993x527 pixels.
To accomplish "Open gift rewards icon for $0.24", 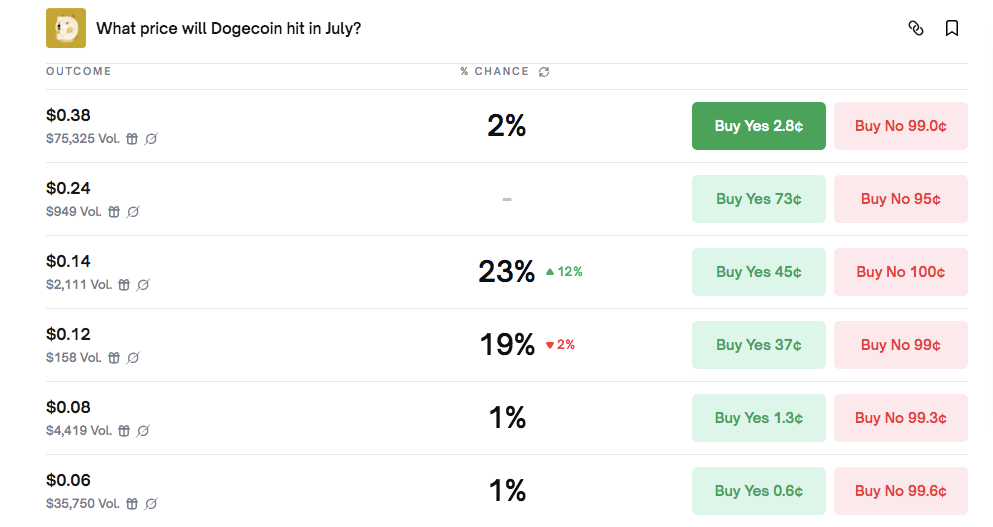I will pos(114,212).
